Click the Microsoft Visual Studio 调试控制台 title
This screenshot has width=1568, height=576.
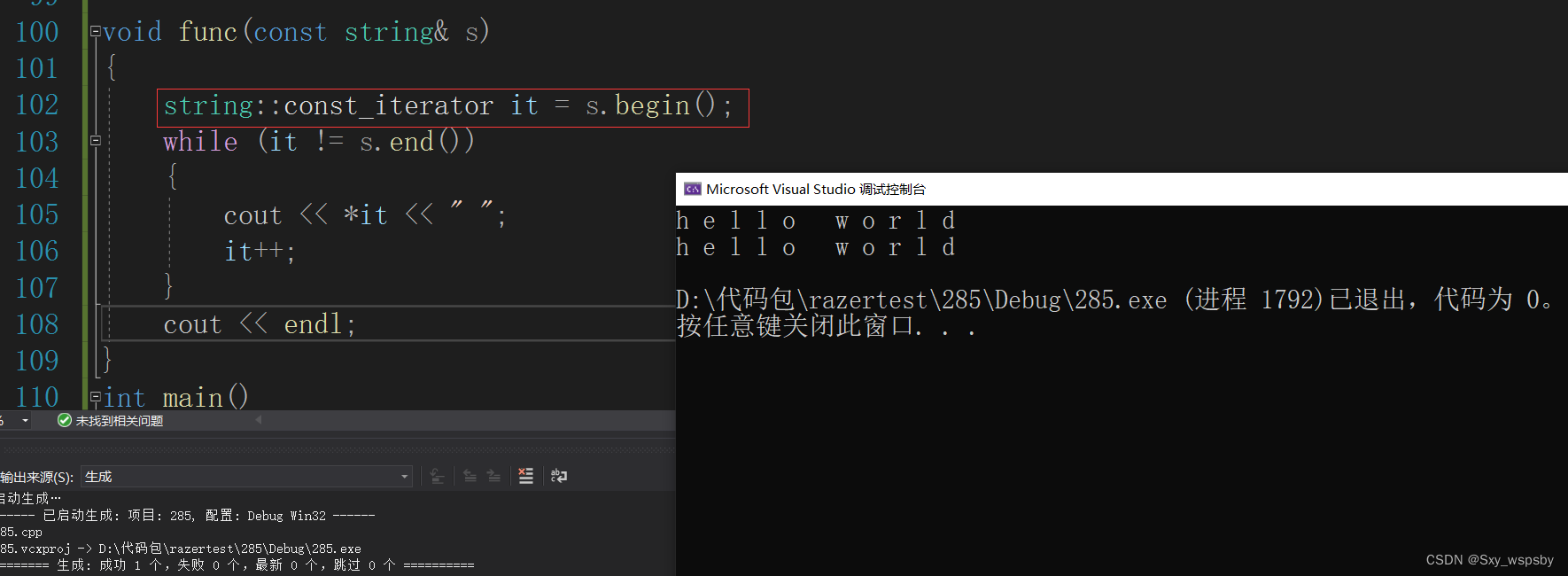click(x=816, y=189)
